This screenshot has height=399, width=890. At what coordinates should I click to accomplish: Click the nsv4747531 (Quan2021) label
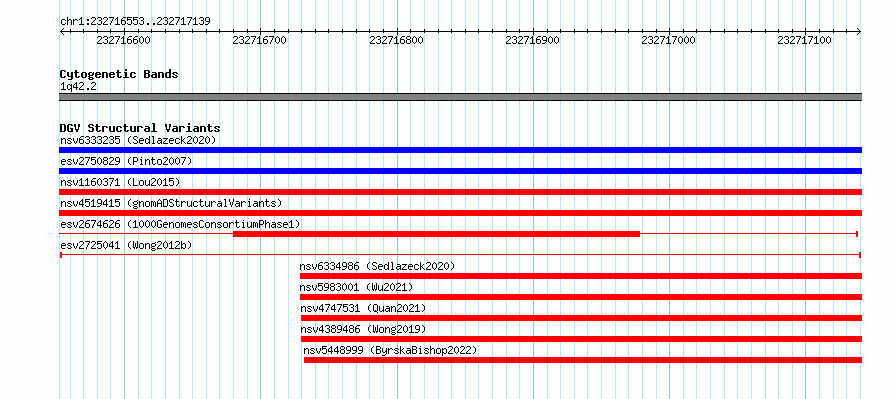(x=363, y=308)
